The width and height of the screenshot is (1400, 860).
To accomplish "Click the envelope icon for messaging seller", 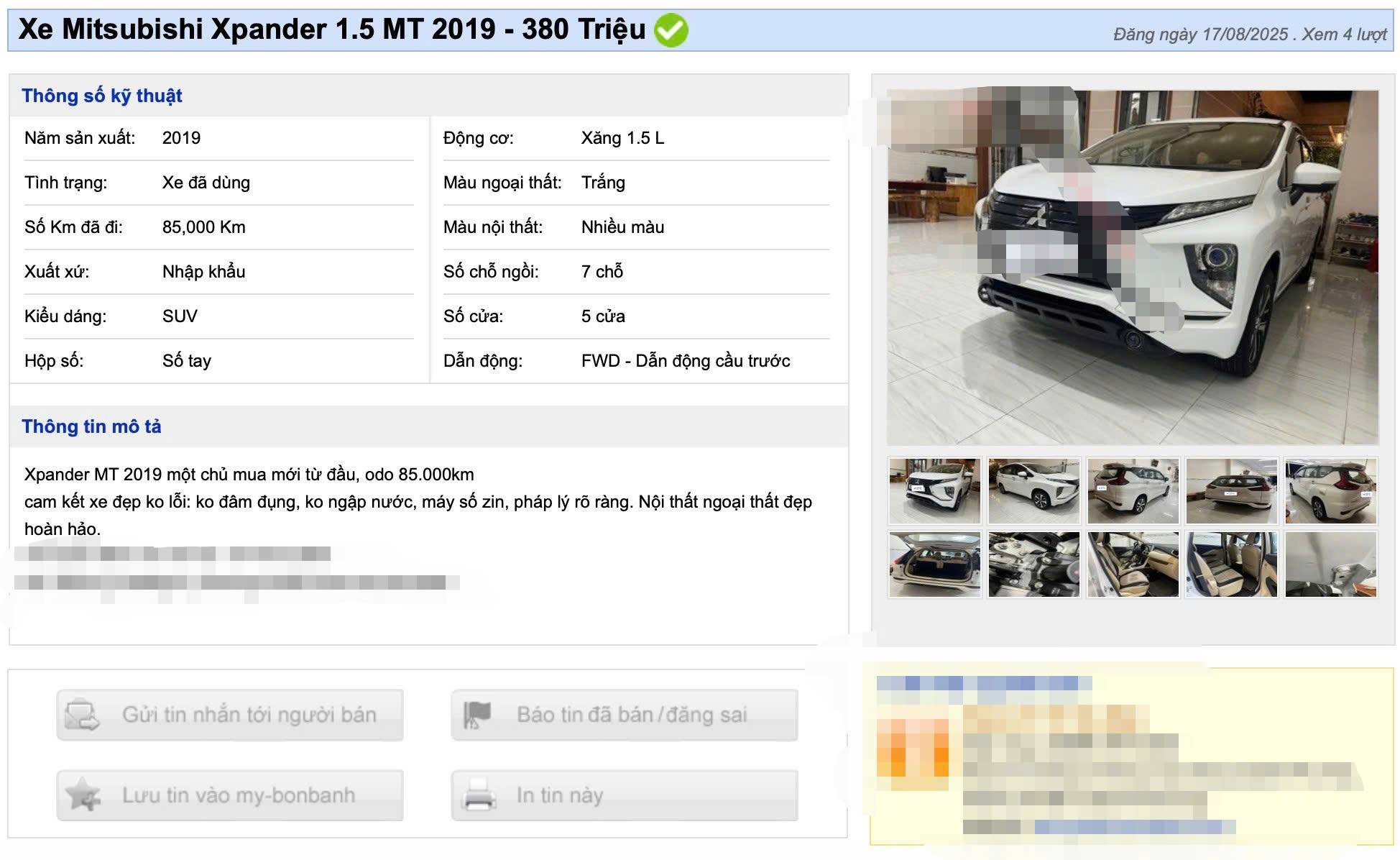I will (82, 715).
